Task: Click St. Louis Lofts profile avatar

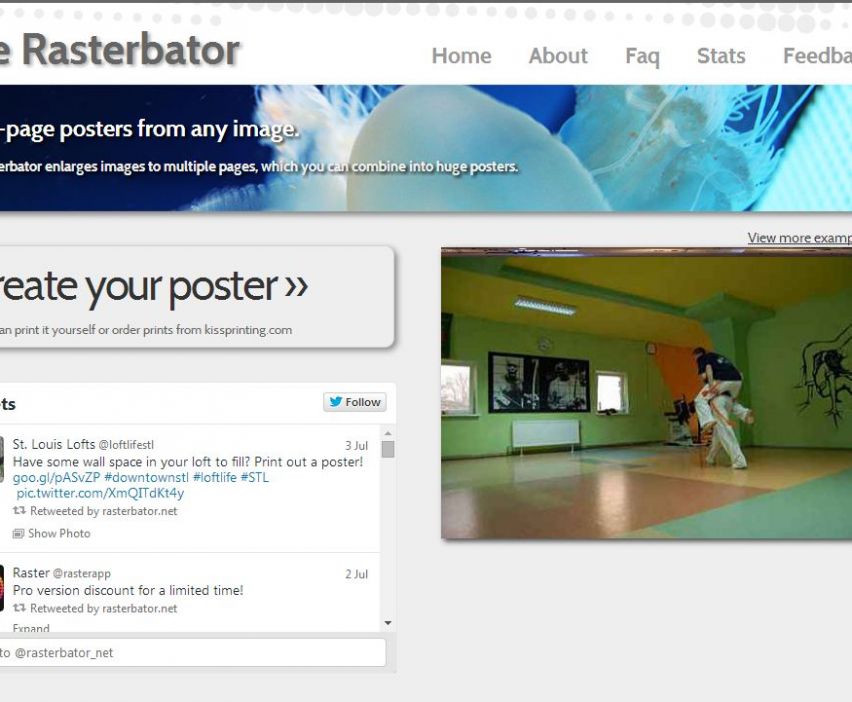Action: pos(2,459)
